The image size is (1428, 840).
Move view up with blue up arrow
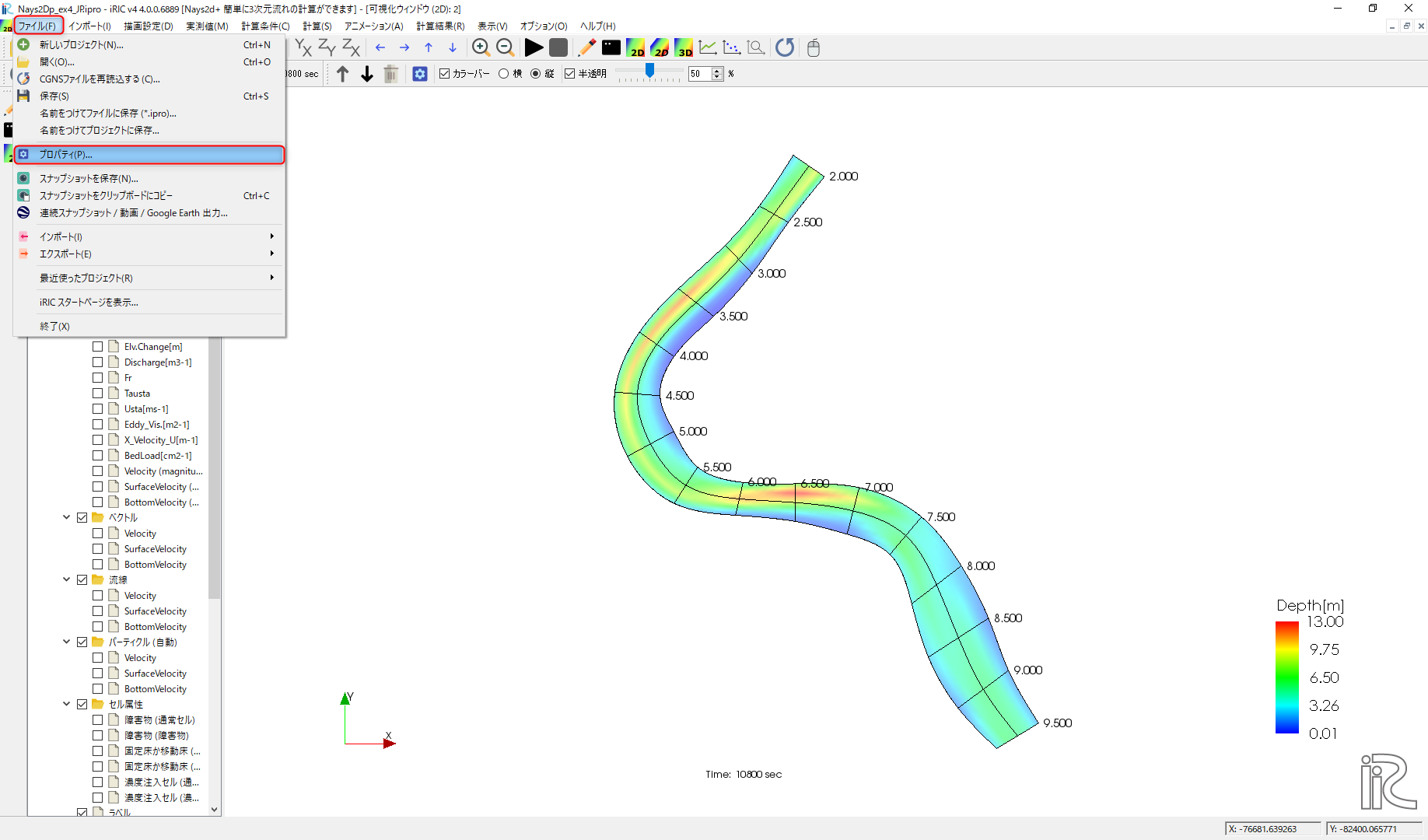pos(429,47)
